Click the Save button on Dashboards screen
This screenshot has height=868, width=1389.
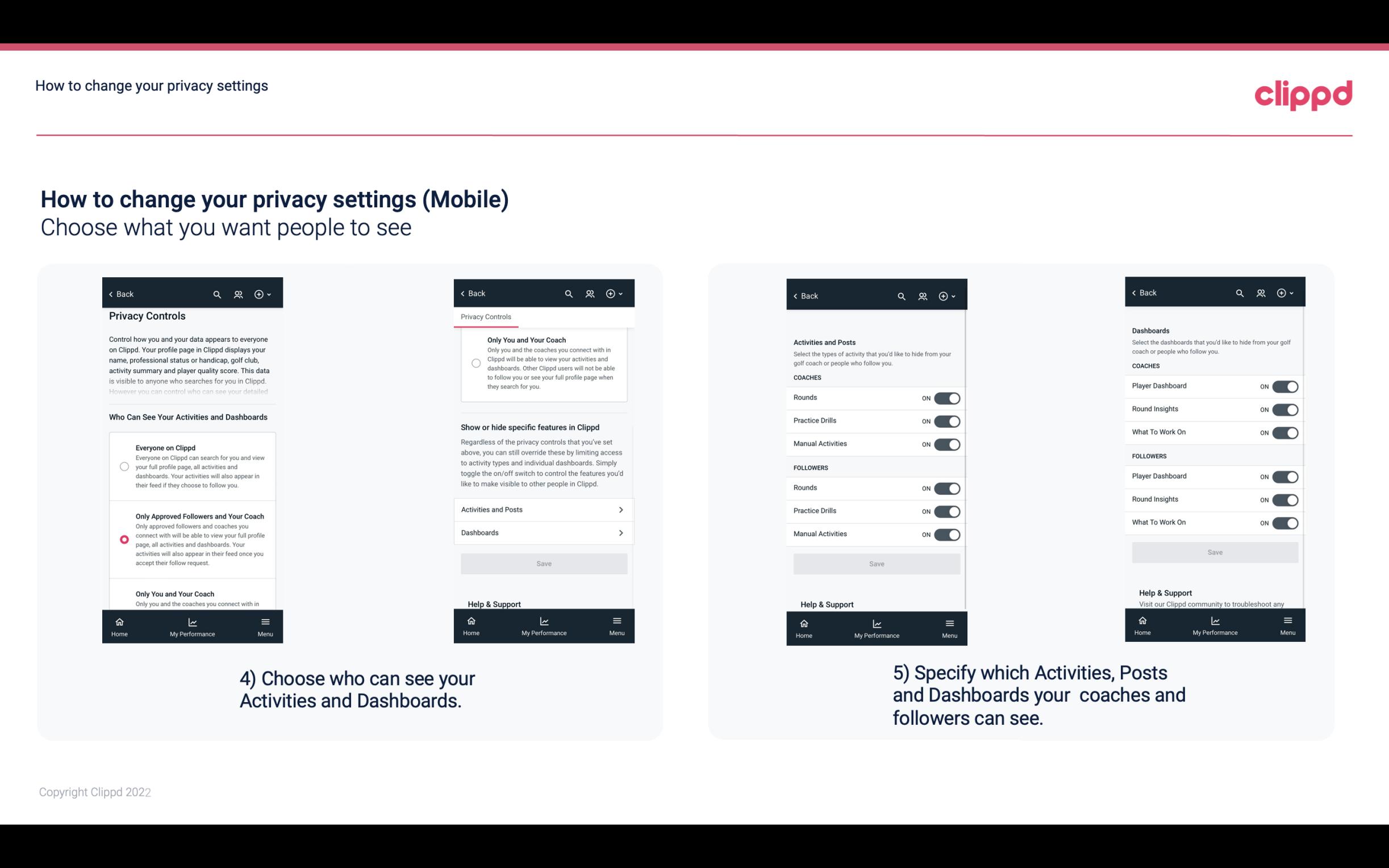pyautogui.click(x=1214, y=551)
